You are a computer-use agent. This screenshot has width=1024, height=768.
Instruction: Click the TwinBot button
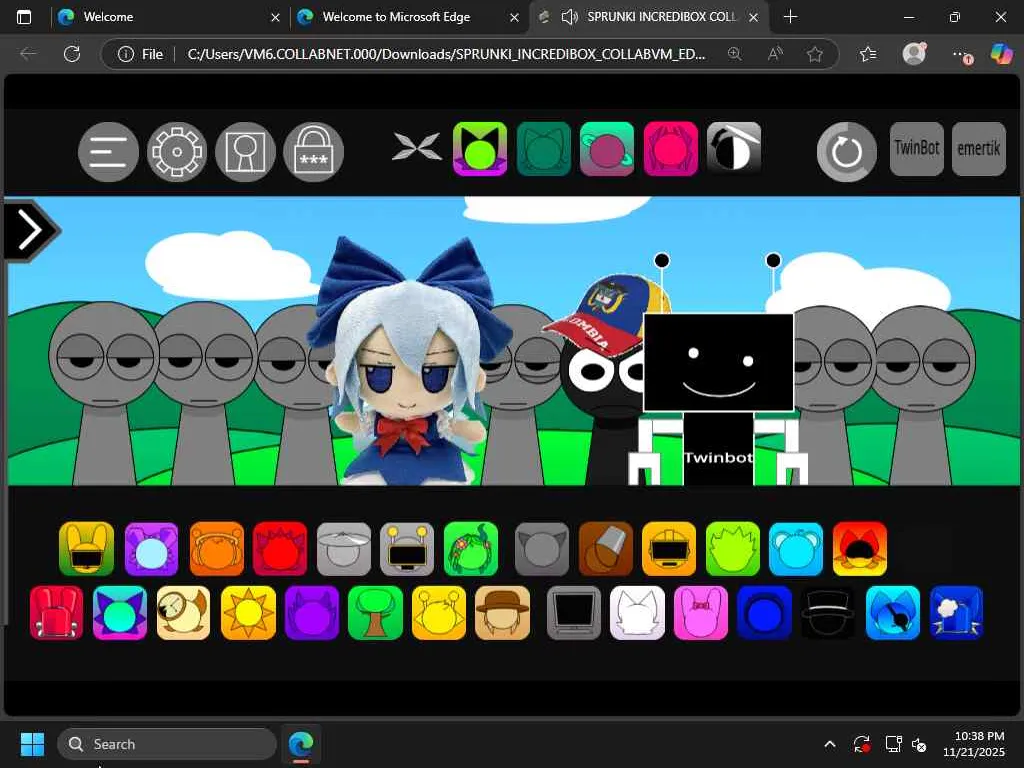click(x=917, y=149)
